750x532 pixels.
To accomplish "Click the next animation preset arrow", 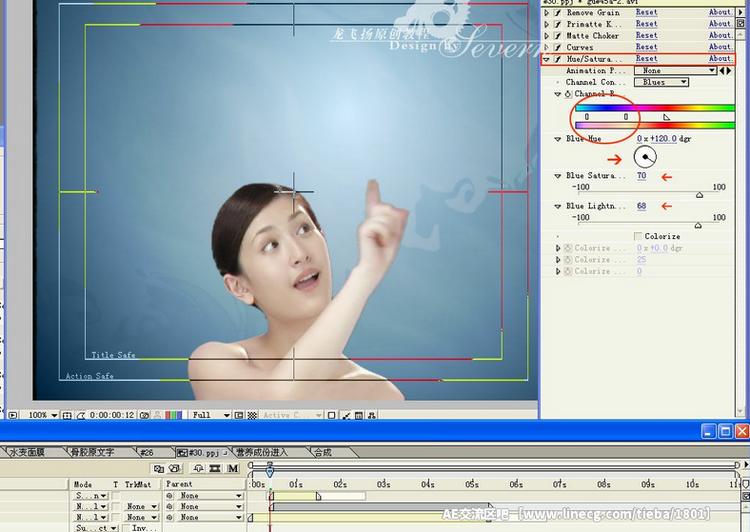I will 729,70.
